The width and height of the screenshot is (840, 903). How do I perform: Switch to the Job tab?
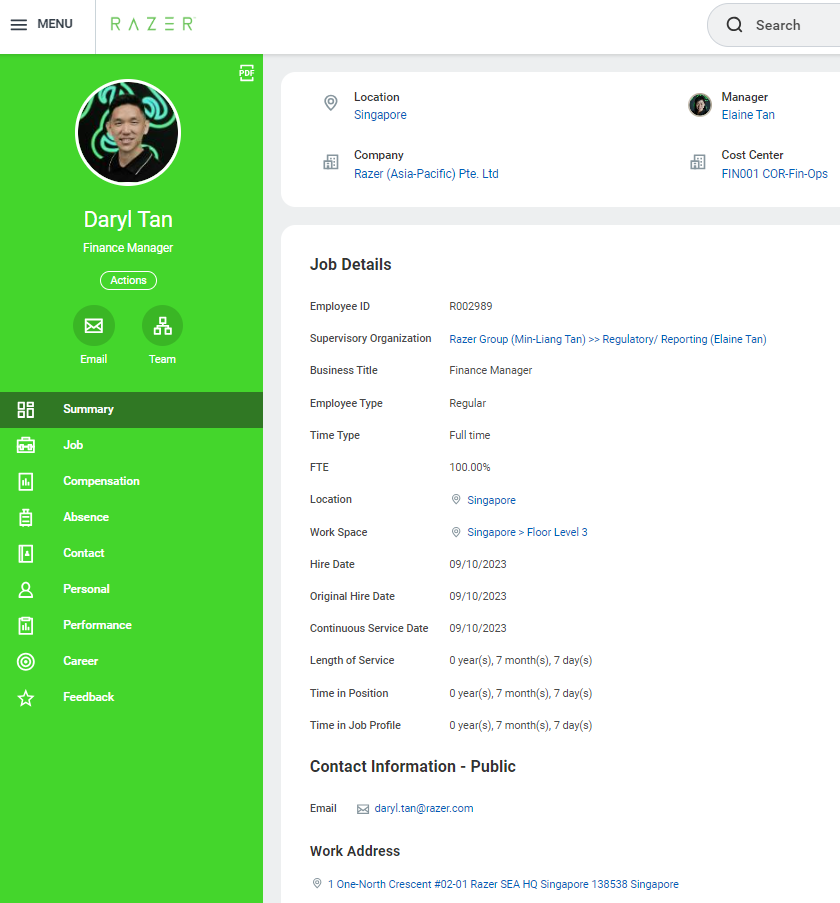131,445
